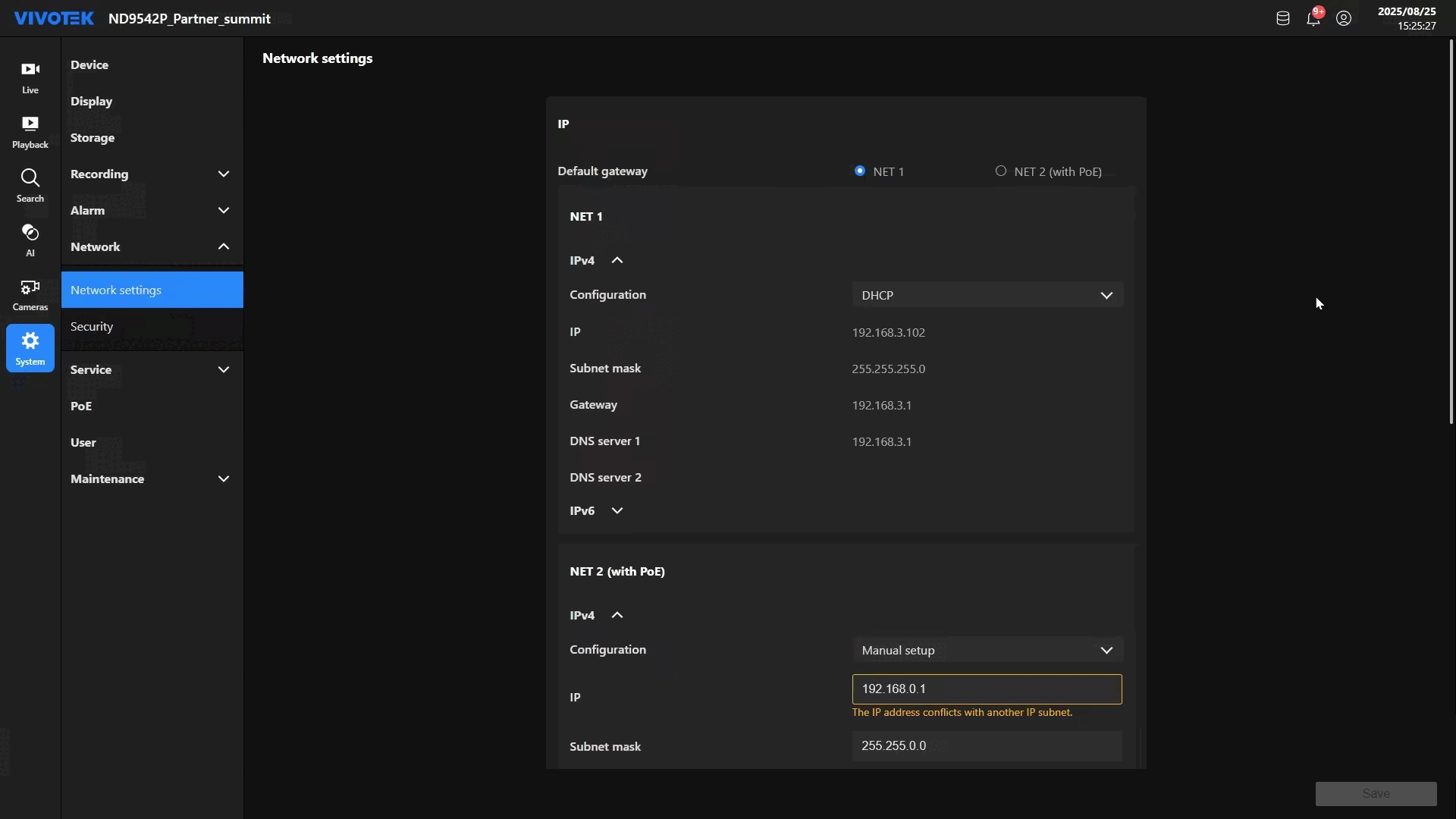Image resolution: width=1456 pixels, height=819 pixels.
Task: Expand the NET 1 IPv6 section
Action: click(617, 511)
